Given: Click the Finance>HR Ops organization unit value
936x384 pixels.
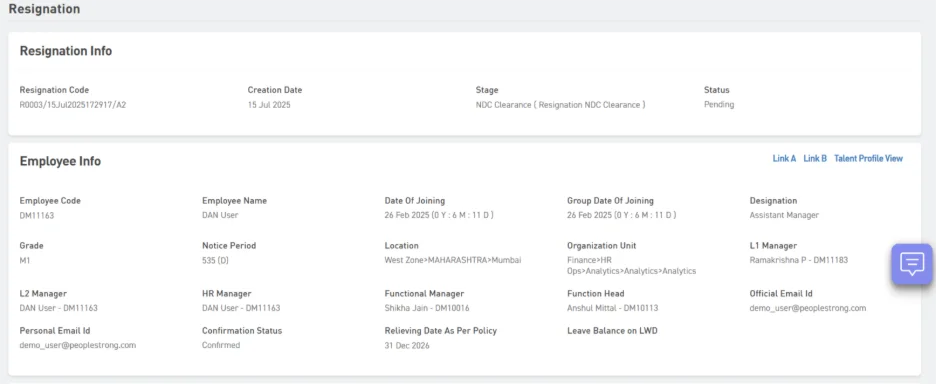Looking at the screenshot, I should coord(632,266).
